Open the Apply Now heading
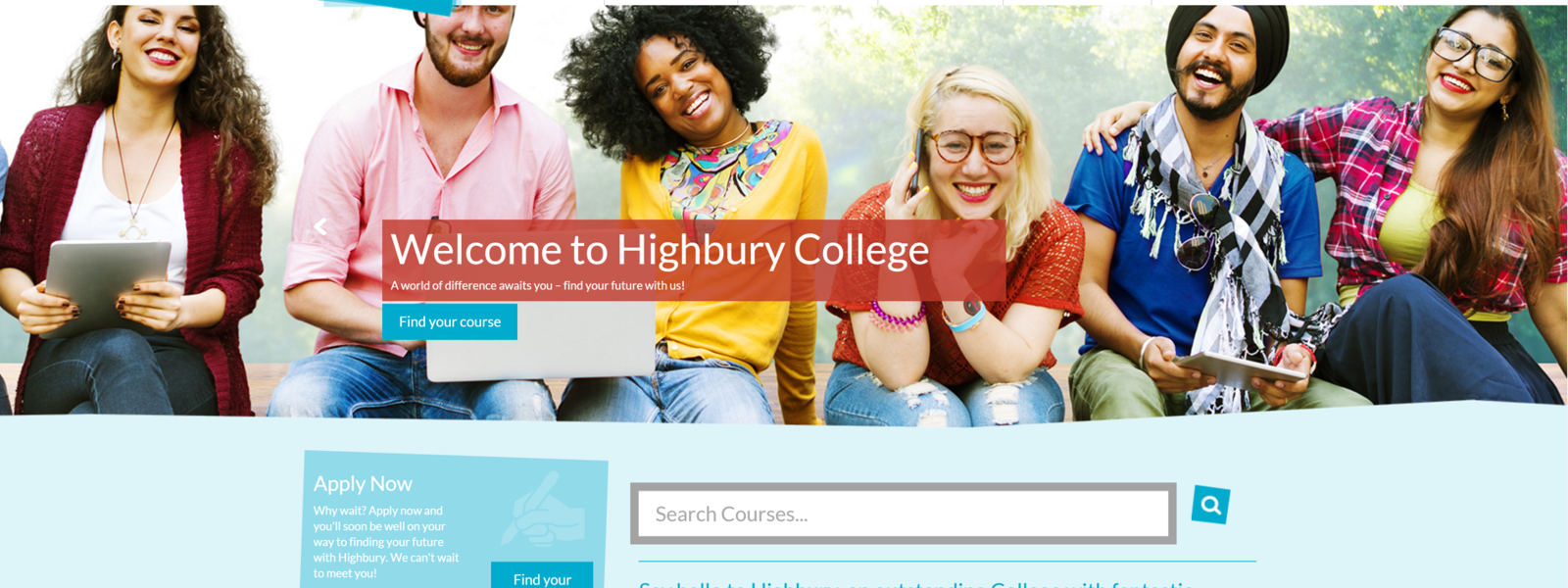The width and height of the screenshot is (1568, 588). click(x=363, y=483)
